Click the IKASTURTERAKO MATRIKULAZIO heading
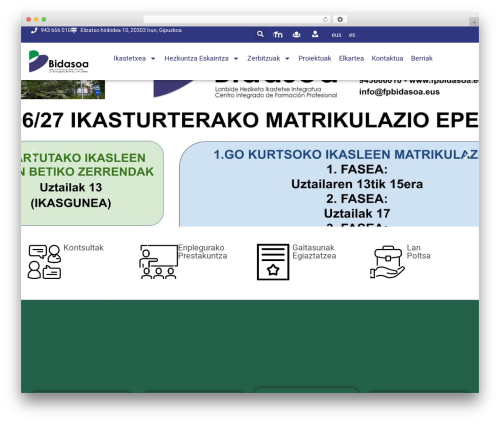The image size is (500, 423). [x=250, y=120]
